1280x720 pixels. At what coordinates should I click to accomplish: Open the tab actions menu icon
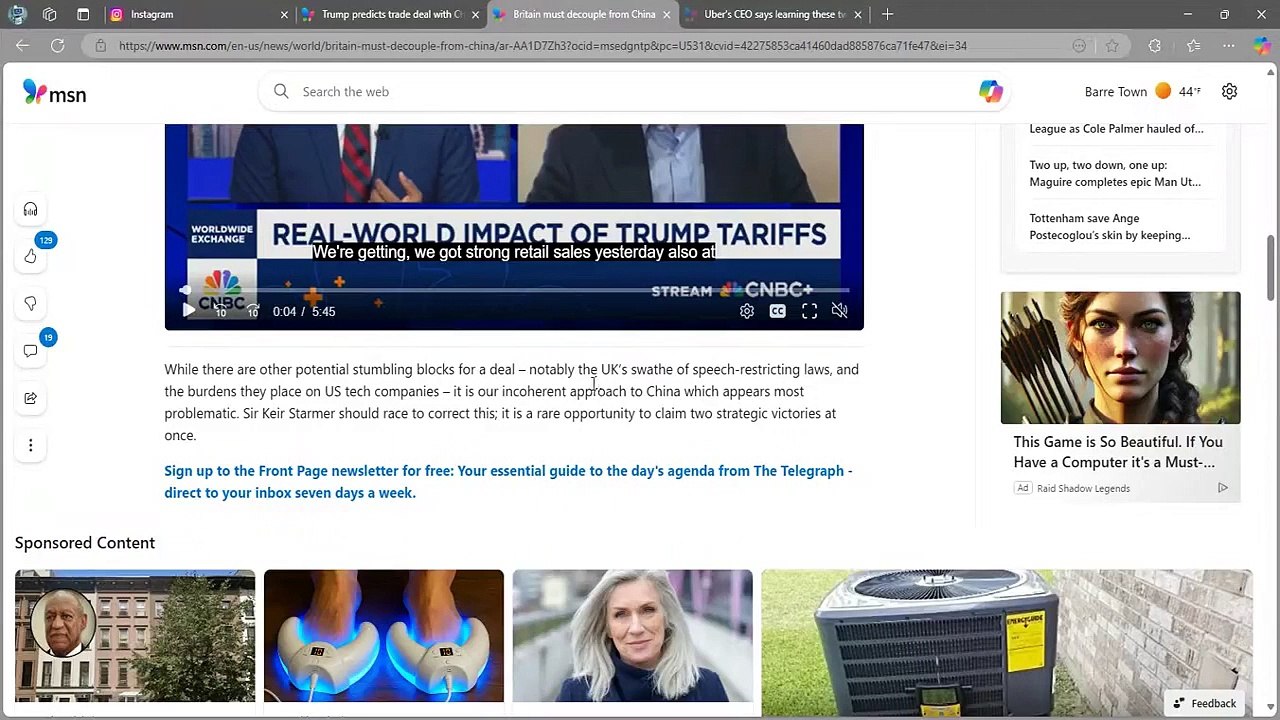(x=83, y=14)
